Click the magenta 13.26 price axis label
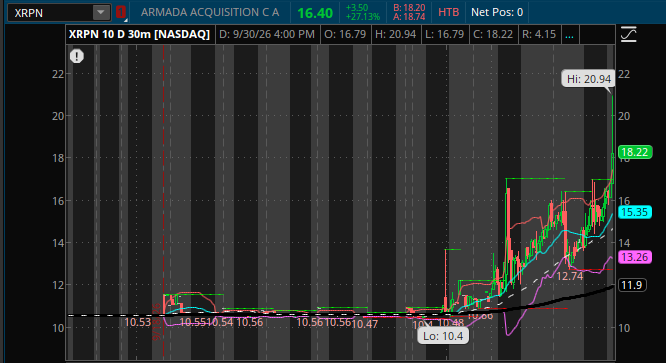 click(635, 257)
